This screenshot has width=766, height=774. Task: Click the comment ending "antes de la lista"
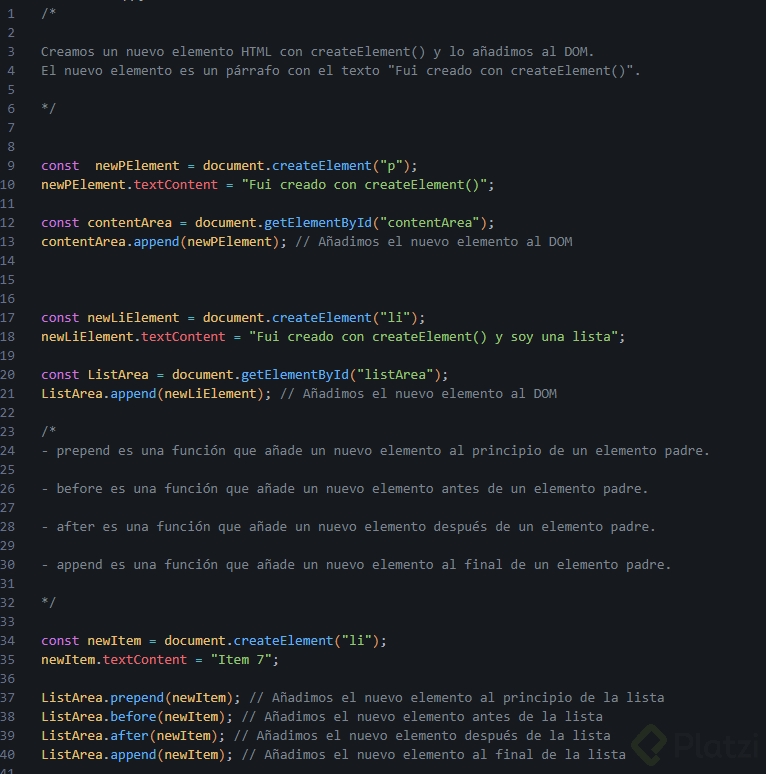coord(422,717)
